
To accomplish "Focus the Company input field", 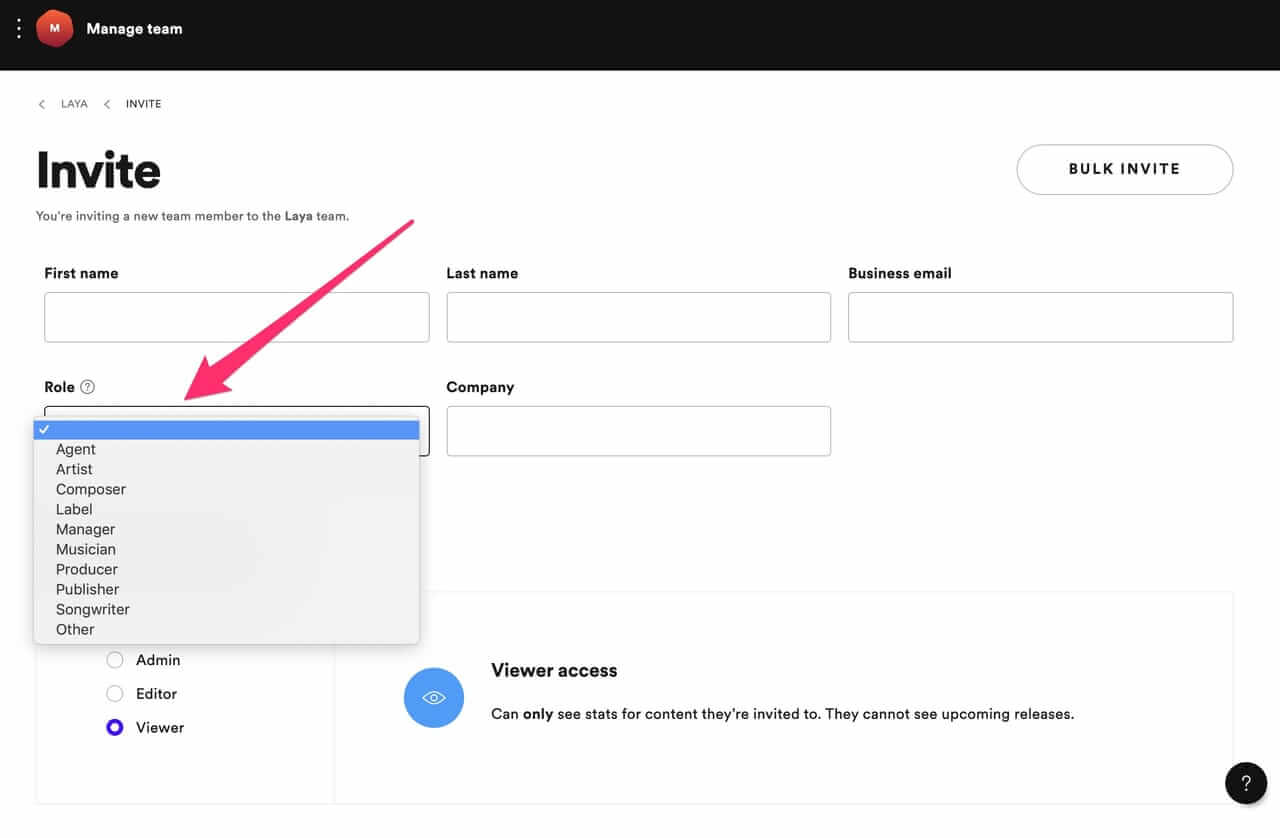I will click(x=639, y=431).
